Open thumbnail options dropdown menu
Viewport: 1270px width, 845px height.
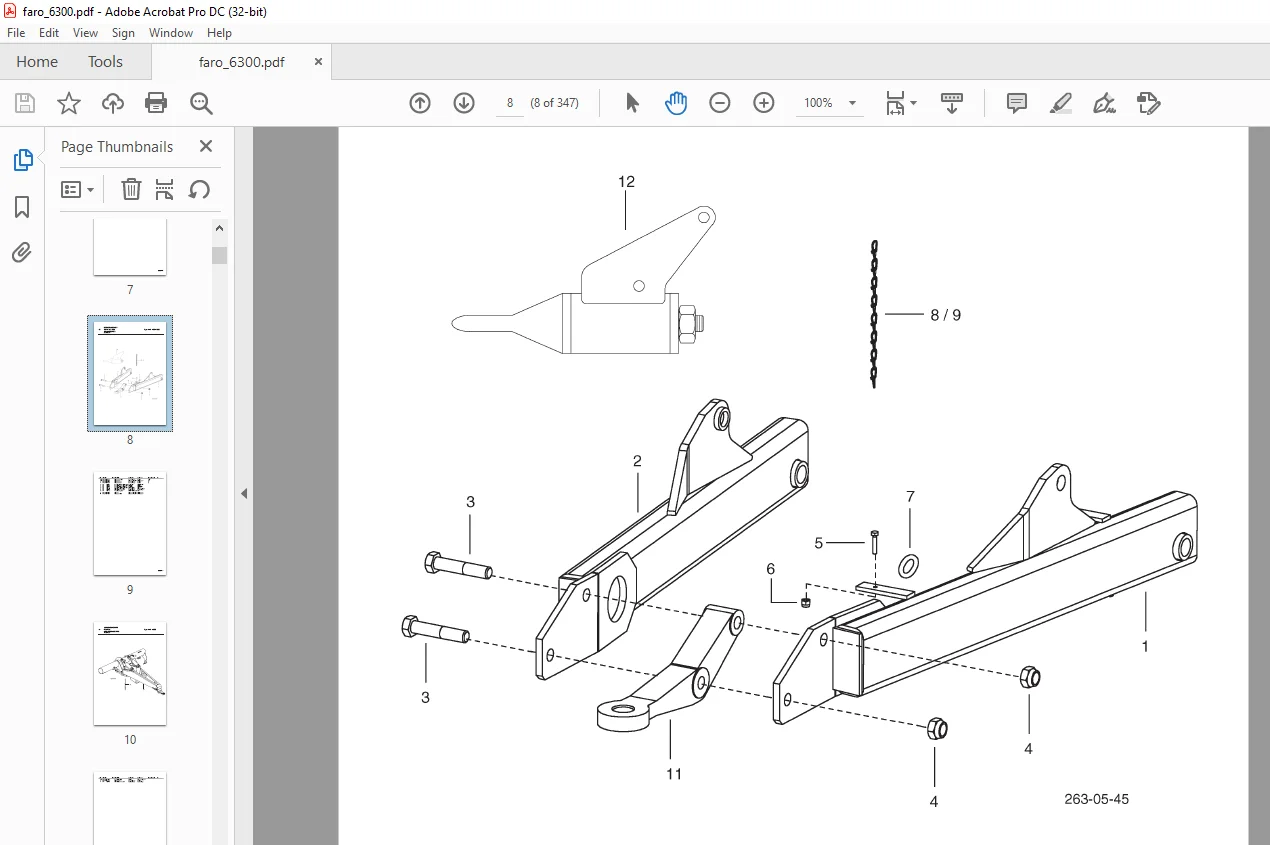coord(78,190)
